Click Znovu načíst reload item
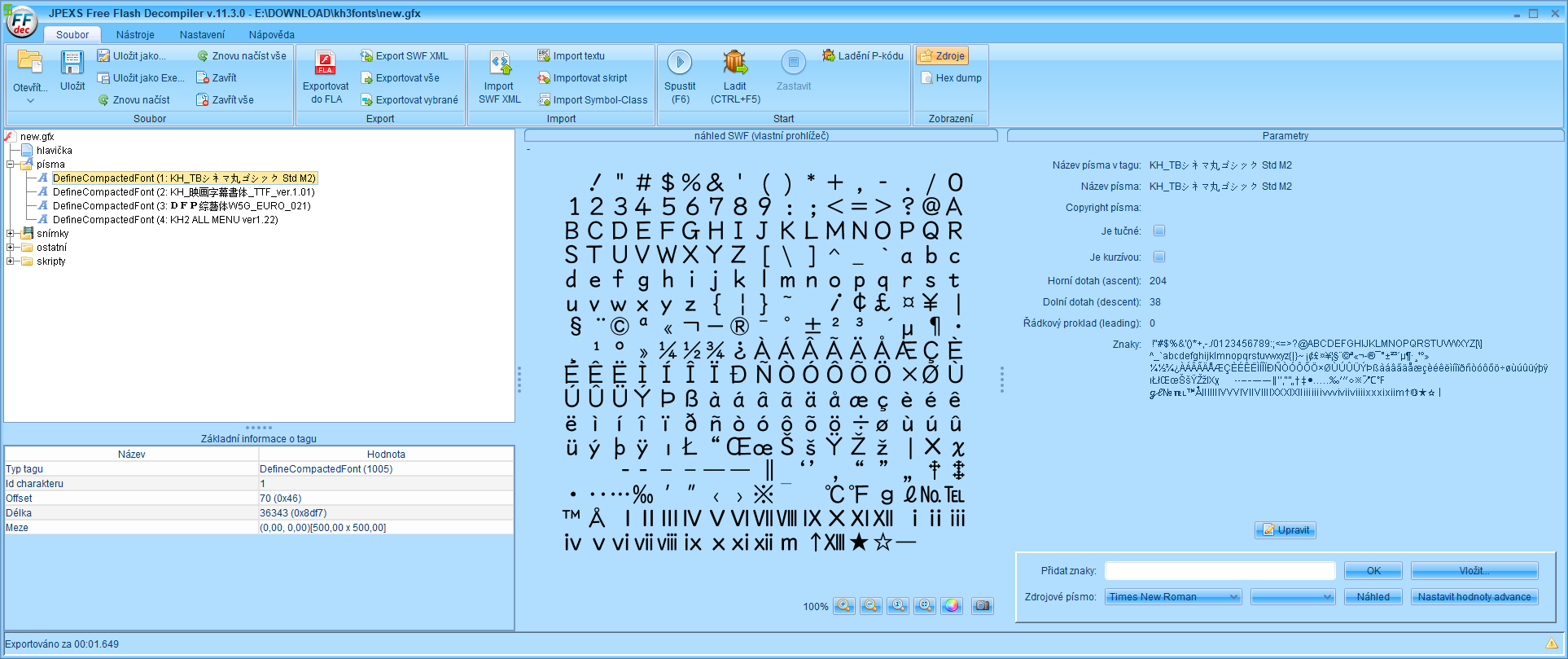This screenshot has height=659, width=1568. 134,100
